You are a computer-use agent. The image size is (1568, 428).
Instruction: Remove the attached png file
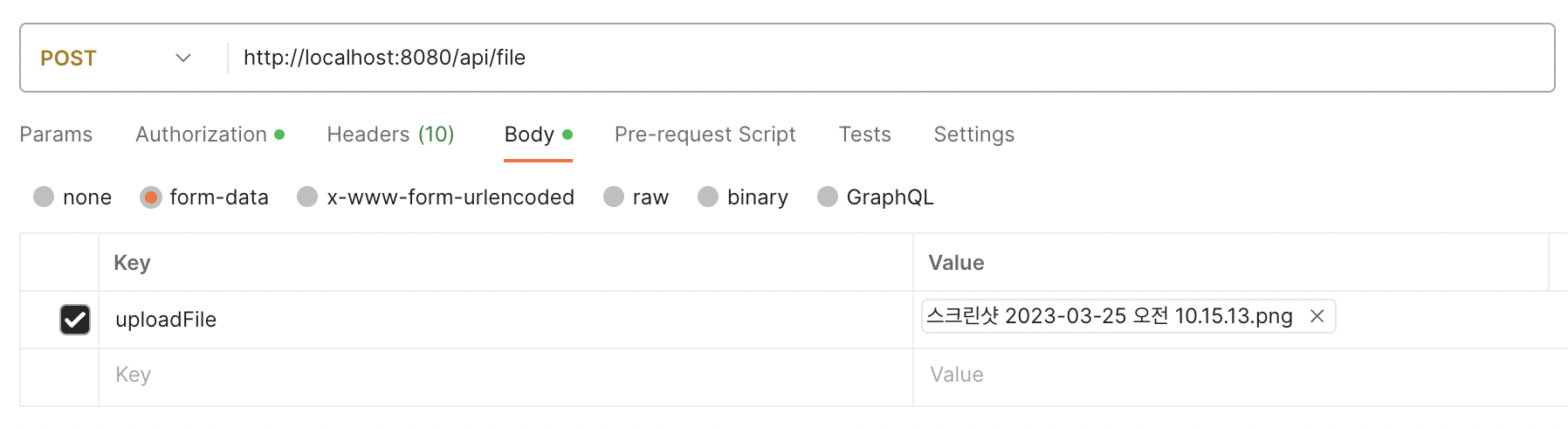[x=1317, y=316]
